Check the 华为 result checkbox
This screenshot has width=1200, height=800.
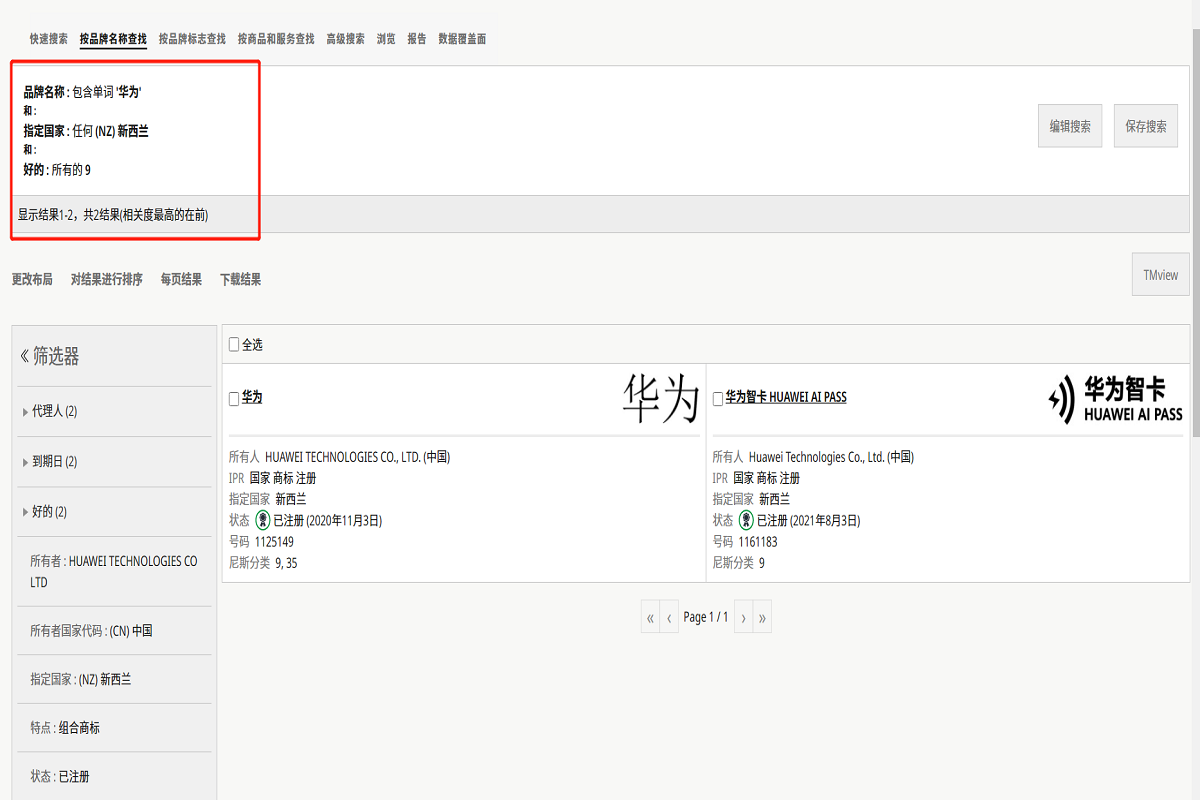(x=234, y=399)
